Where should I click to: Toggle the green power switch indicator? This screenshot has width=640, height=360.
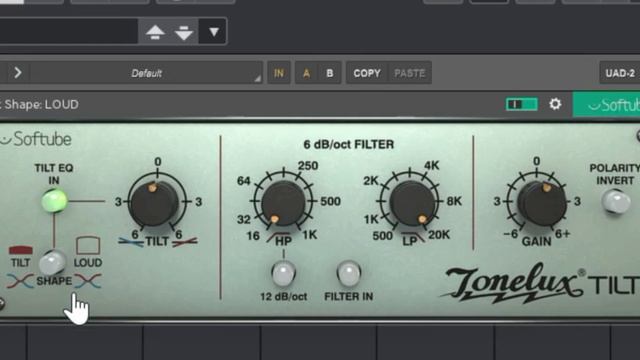(521, 104)
